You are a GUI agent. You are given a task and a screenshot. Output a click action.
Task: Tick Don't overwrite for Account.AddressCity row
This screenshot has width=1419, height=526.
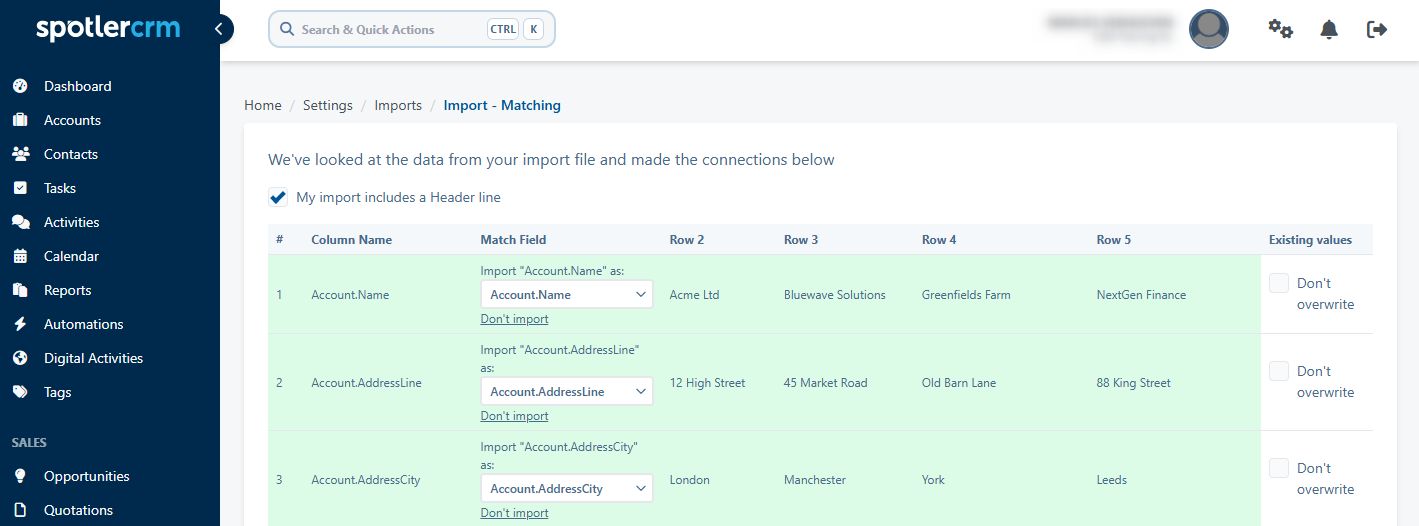coord(1279,468)
